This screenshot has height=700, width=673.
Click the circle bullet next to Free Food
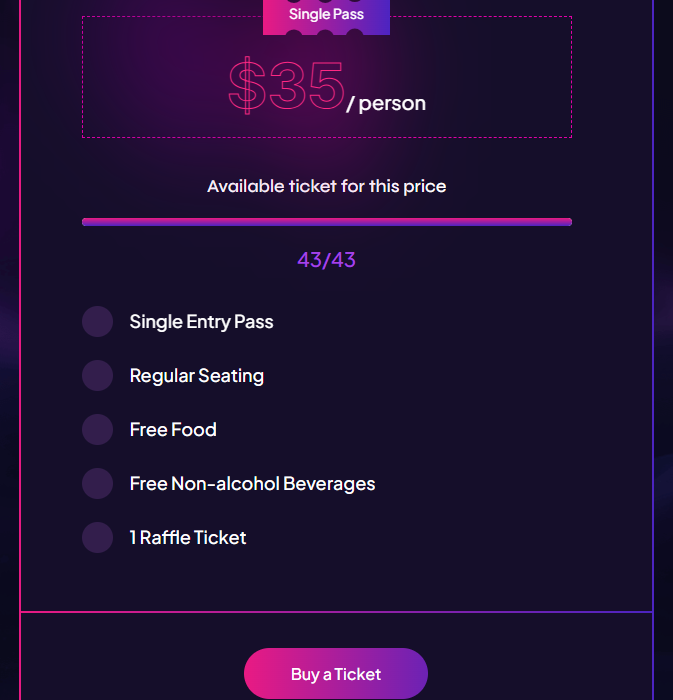tap(97, 430)
